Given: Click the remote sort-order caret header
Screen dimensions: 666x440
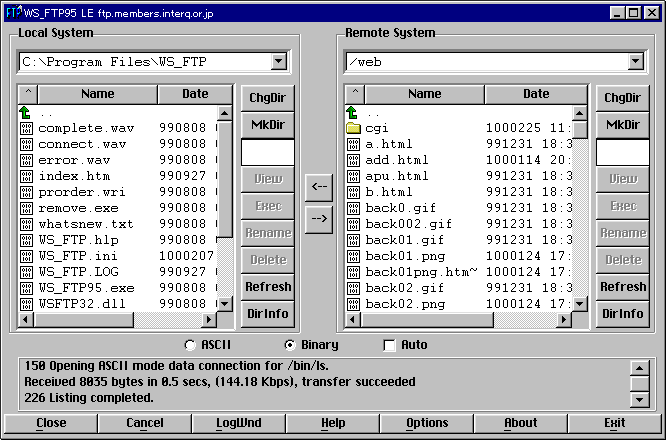Looking at the screenshot, I should 355,94.
